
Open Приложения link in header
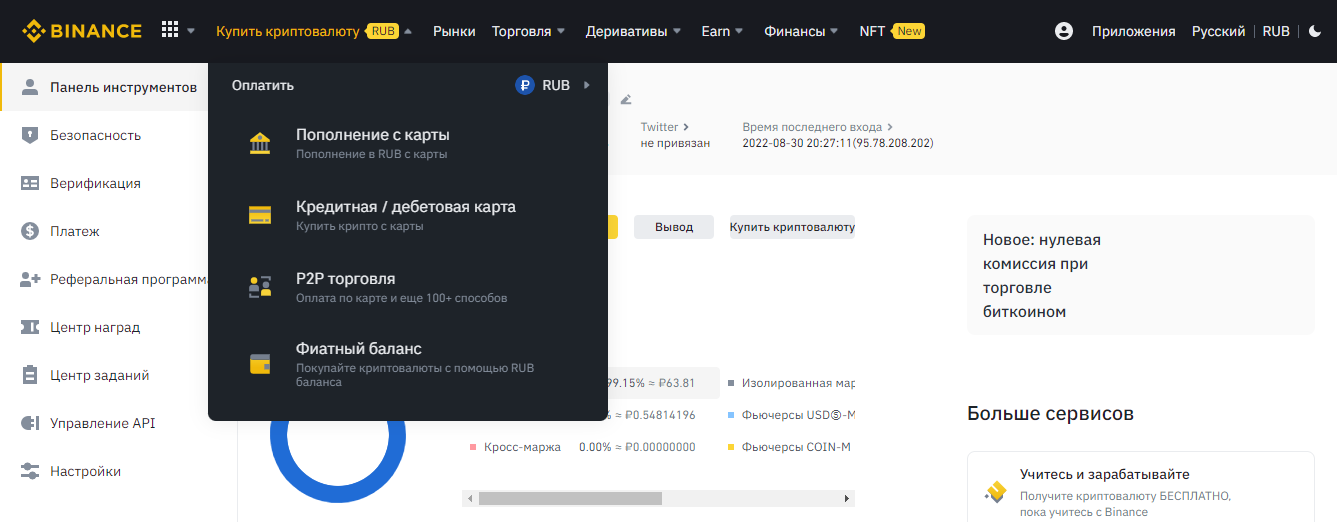1134,31
